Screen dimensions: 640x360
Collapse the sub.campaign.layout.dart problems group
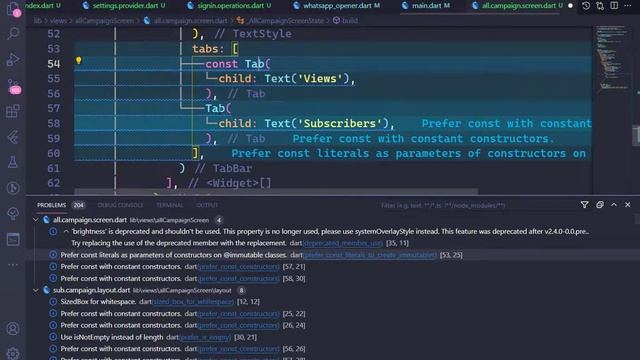(x=36, y=290)
